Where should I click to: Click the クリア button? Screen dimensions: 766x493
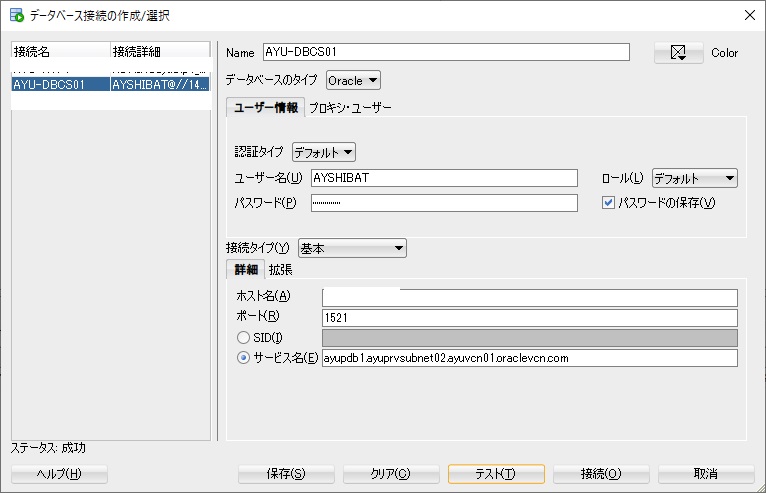tap(391, 473)
